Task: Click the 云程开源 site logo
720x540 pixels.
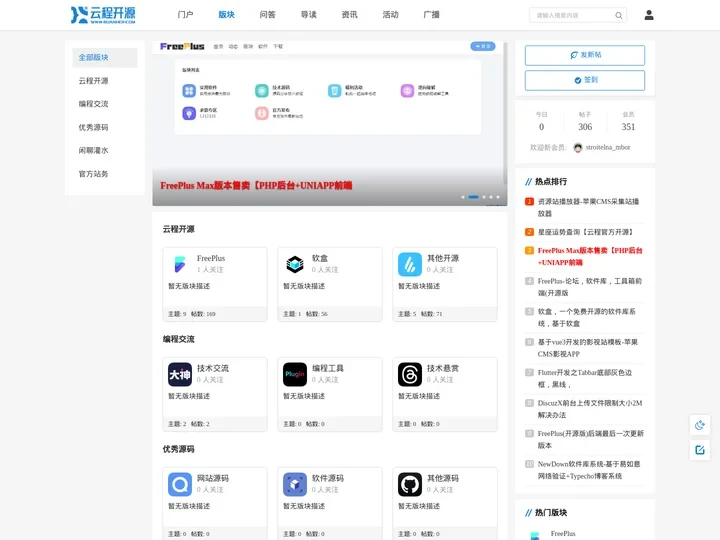Action: click(103, 15)
